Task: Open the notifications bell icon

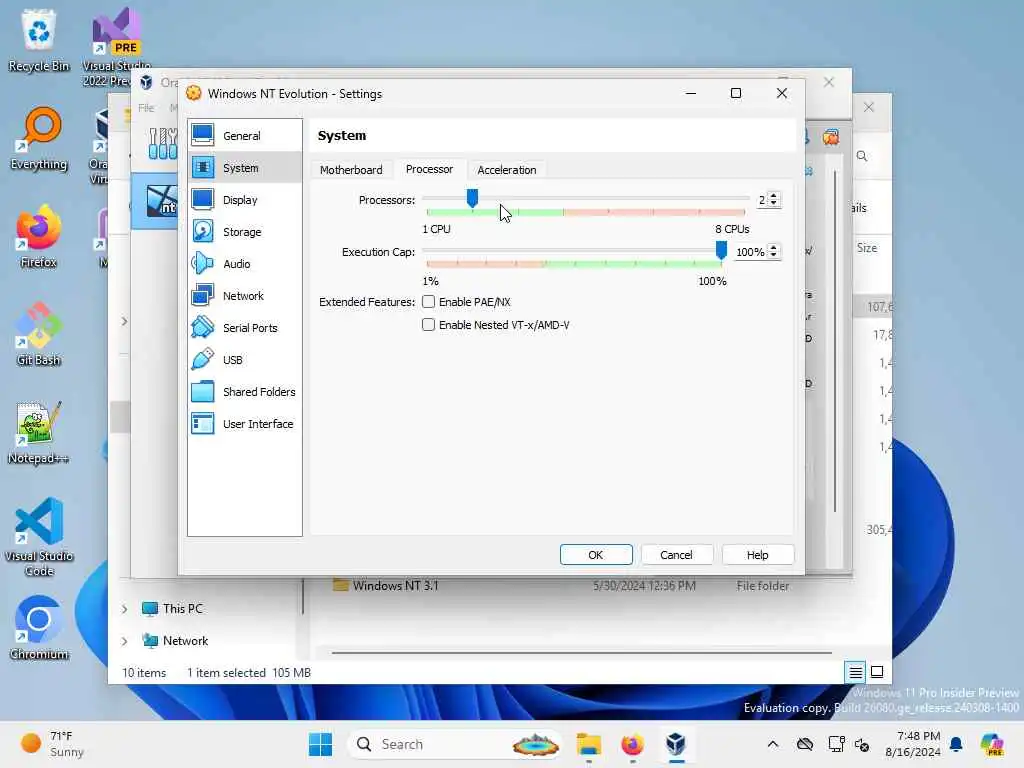Action: coord(956,744)
